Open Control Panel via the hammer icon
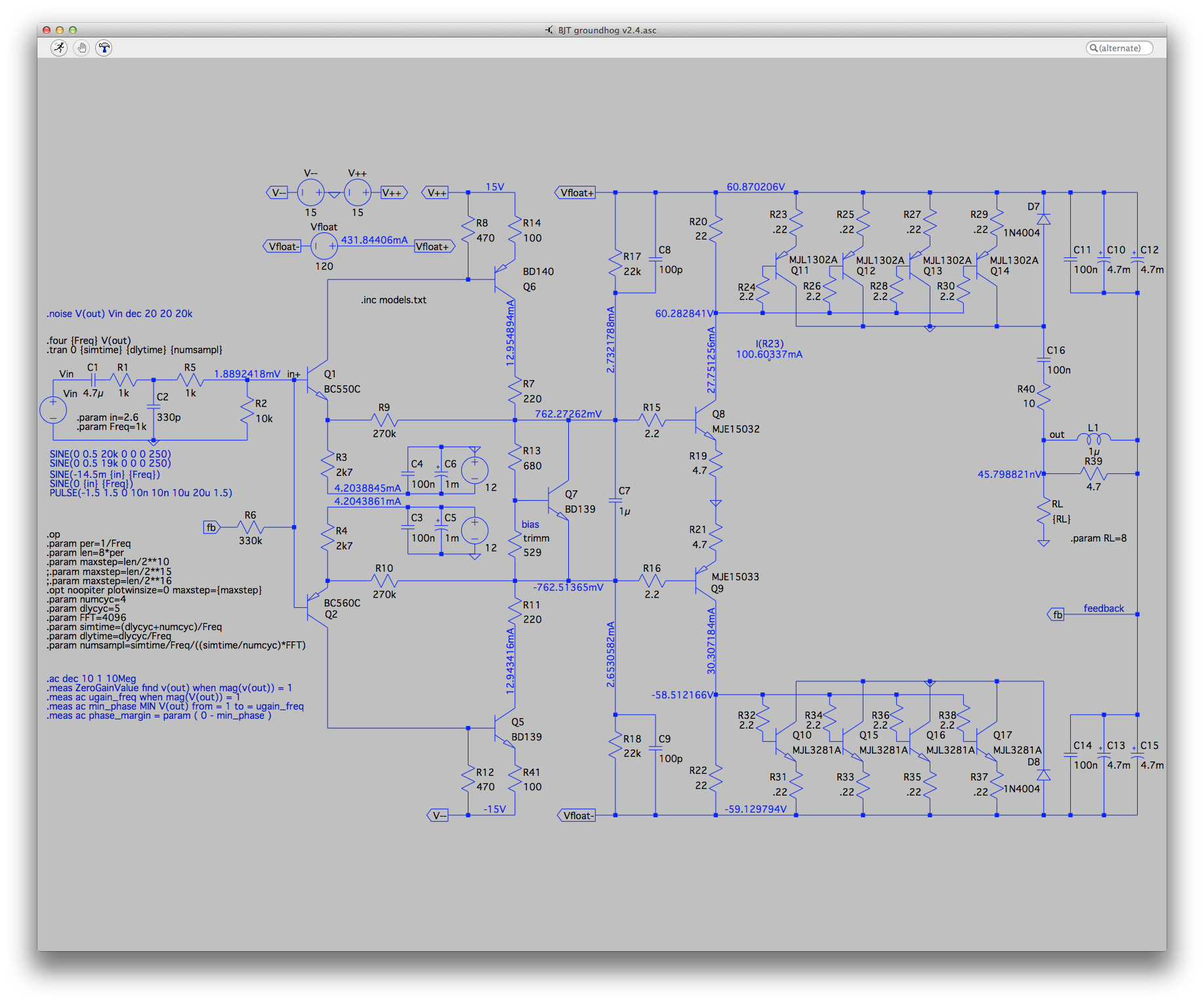The height and width of the screenshot is (1003, 1204). click(104, 48)
